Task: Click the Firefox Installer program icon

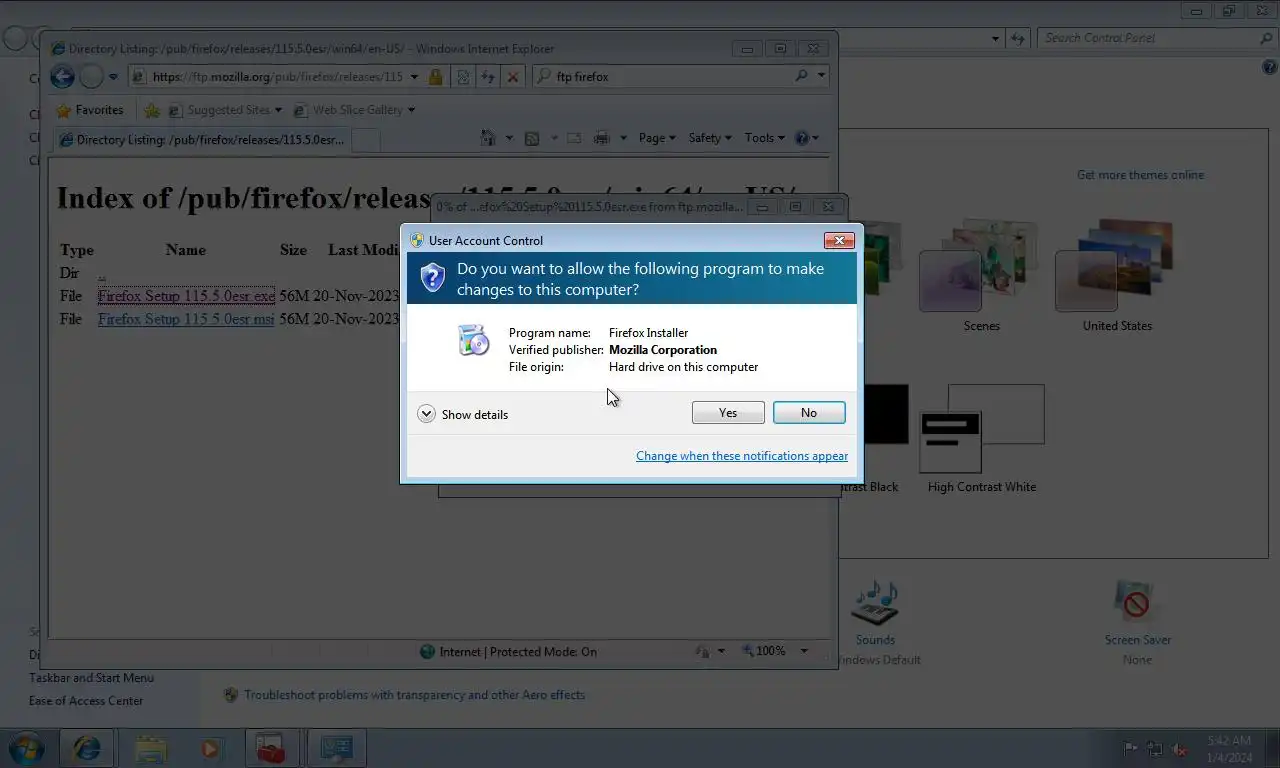Action: 473,340
